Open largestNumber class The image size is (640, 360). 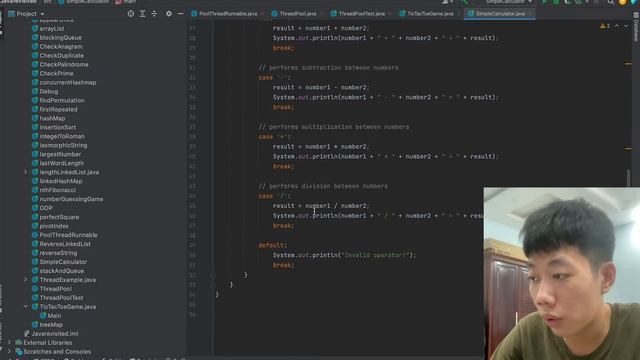point(60,154)
